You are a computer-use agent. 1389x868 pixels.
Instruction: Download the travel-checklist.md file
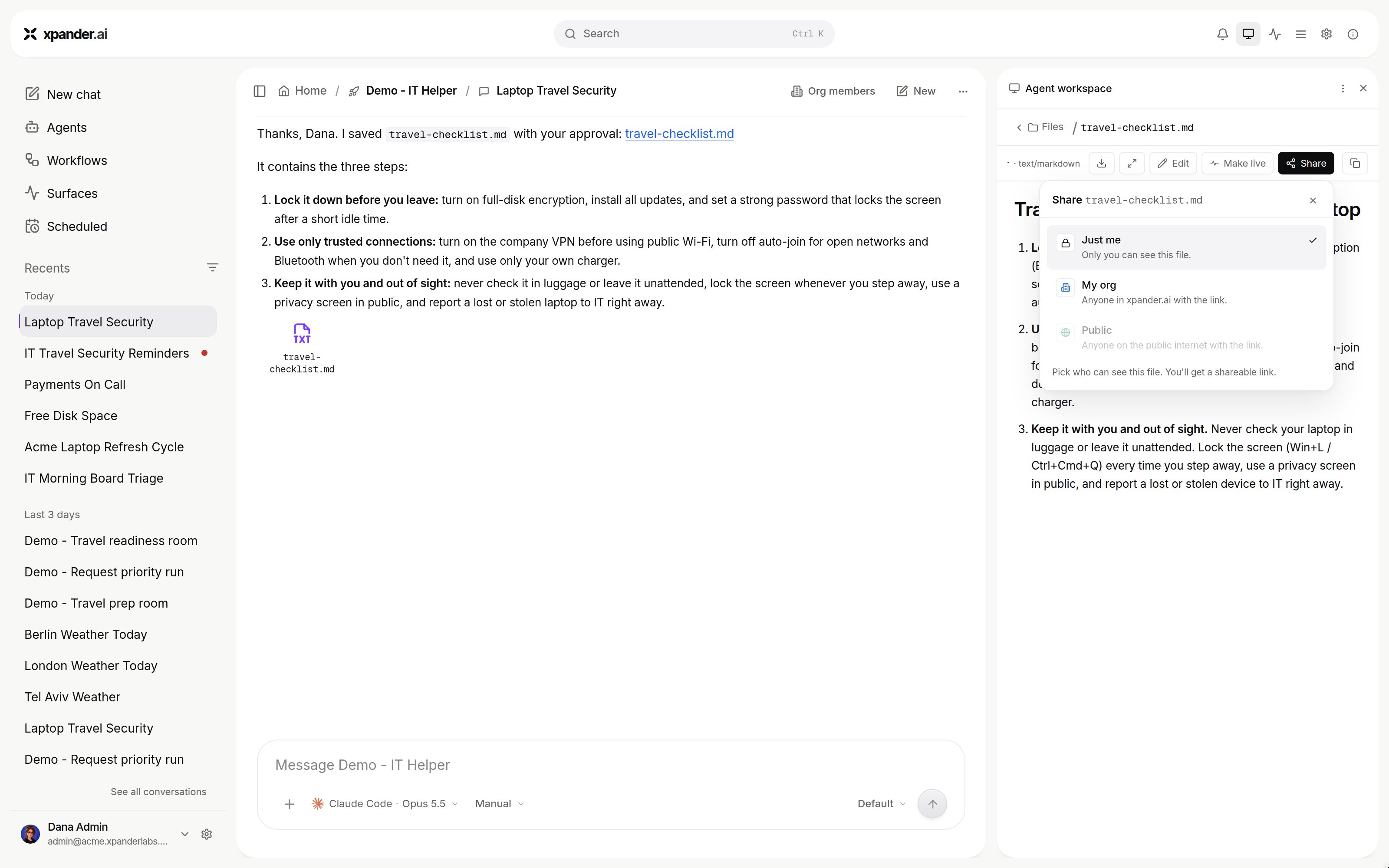(1102, 164)
